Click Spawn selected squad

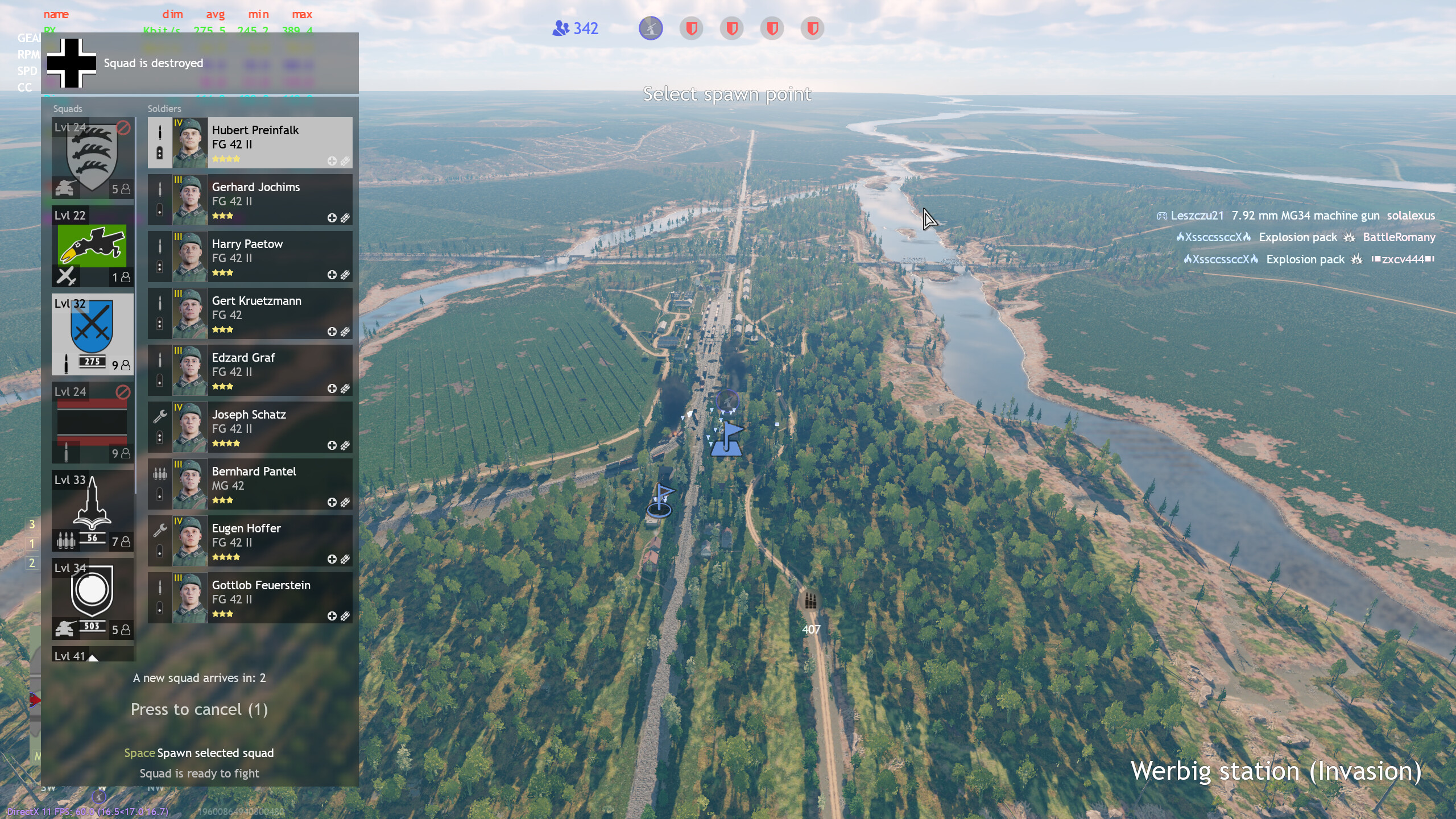(x=199, y=753)
